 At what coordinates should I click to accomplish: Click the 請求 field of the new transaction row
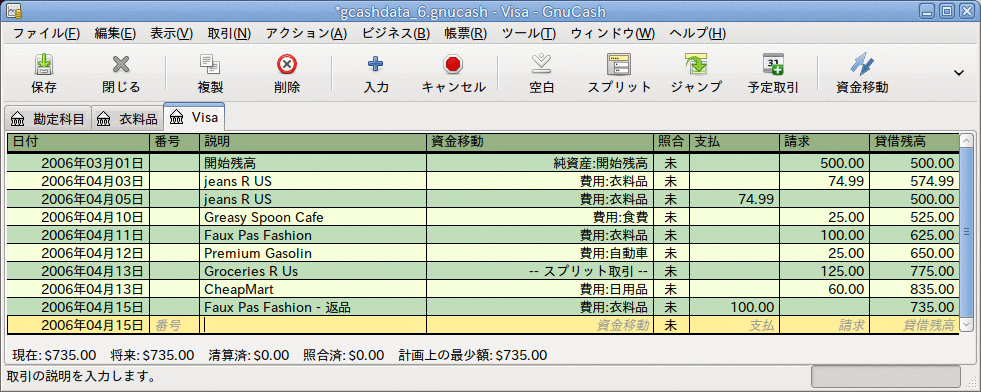[x=824, y=325]
